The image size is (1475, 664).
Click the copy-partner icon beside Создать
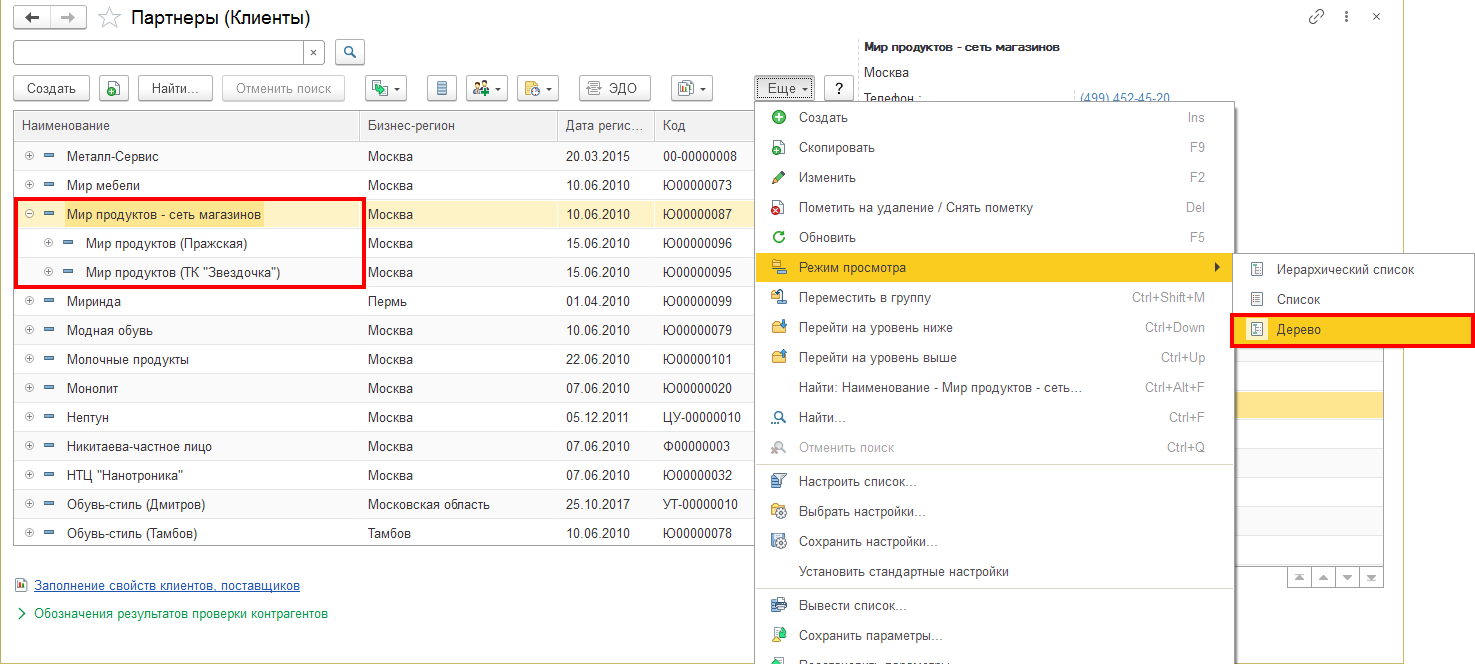pos(114,89)
